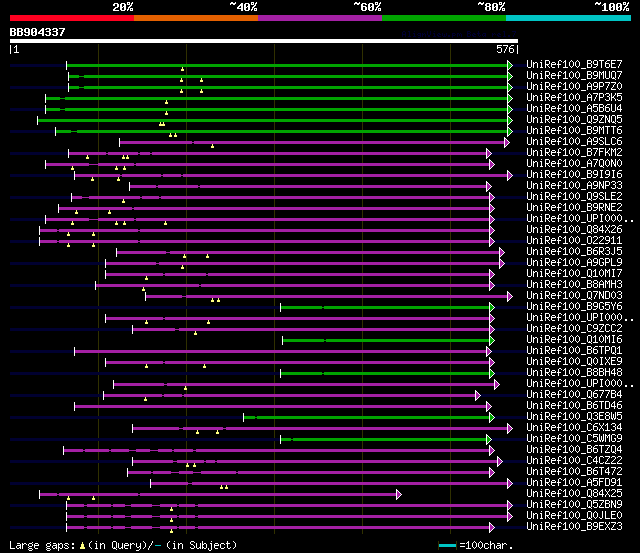Click the purple arrowhead ending the Q677B4 alignment
Viewport: 640px width, 553px height.
478,395
